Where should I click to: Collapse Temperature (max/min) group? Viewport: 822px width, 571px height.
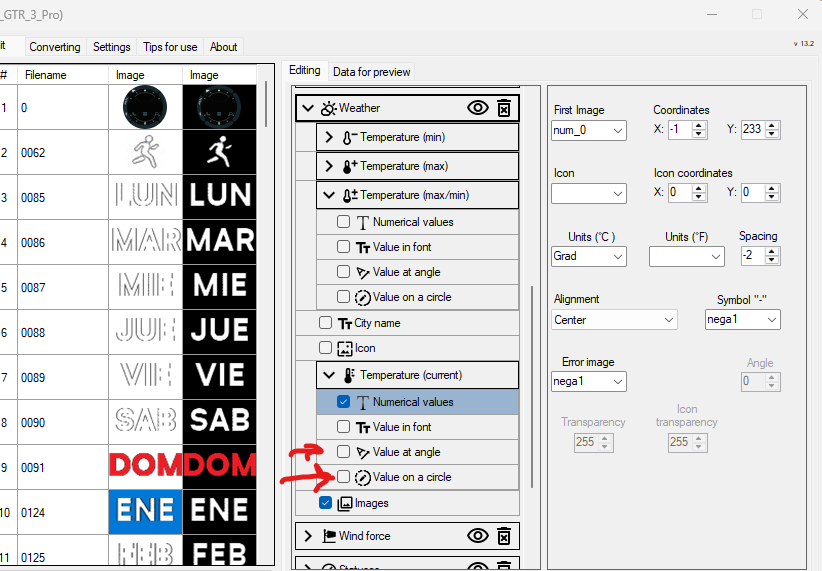[329, 196]
